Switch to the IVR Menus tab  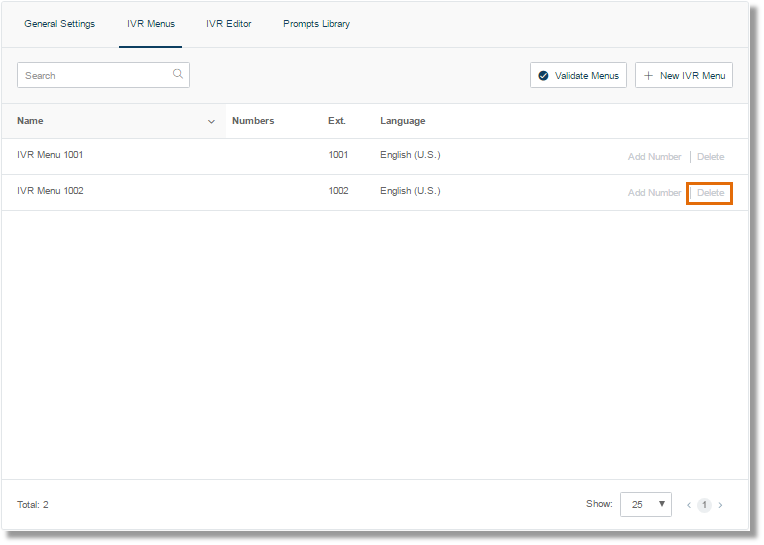(x=151, y=23)
